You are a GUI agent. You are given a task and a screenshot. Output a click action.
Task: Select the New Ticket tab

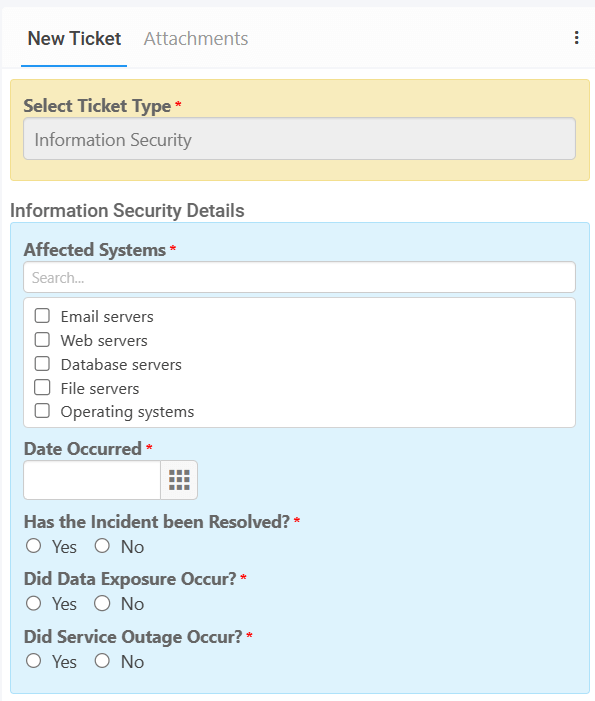pos(74,38)
